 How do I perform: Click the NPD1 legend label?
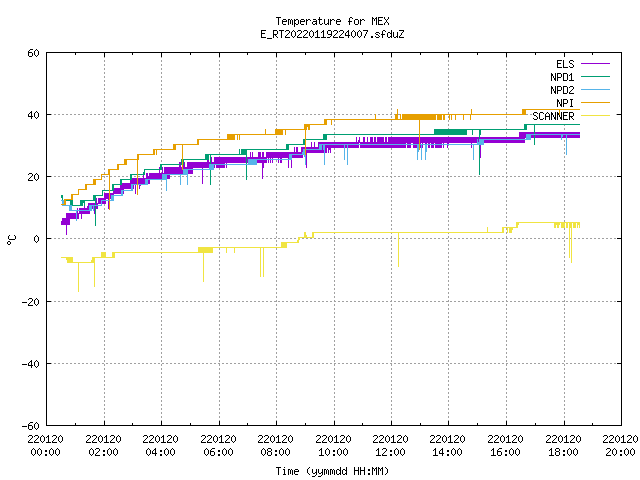(x=562, y=77)
